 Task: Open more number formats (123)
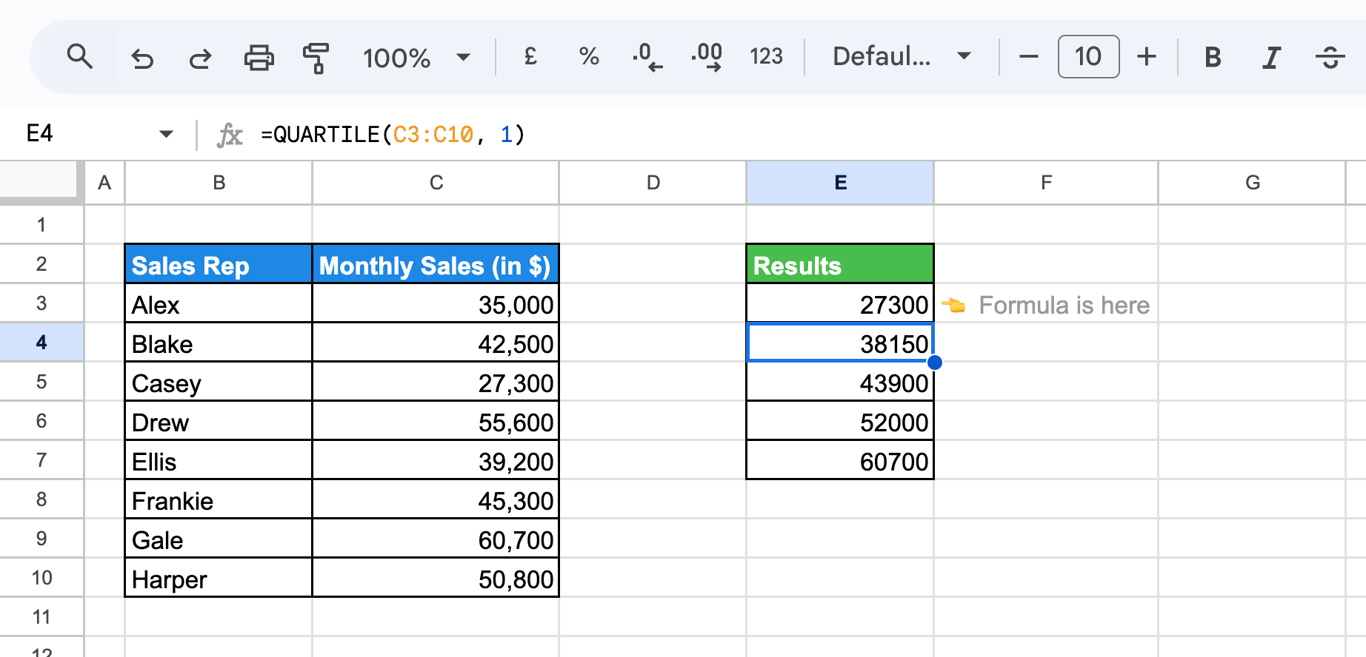tap(766, 57)
